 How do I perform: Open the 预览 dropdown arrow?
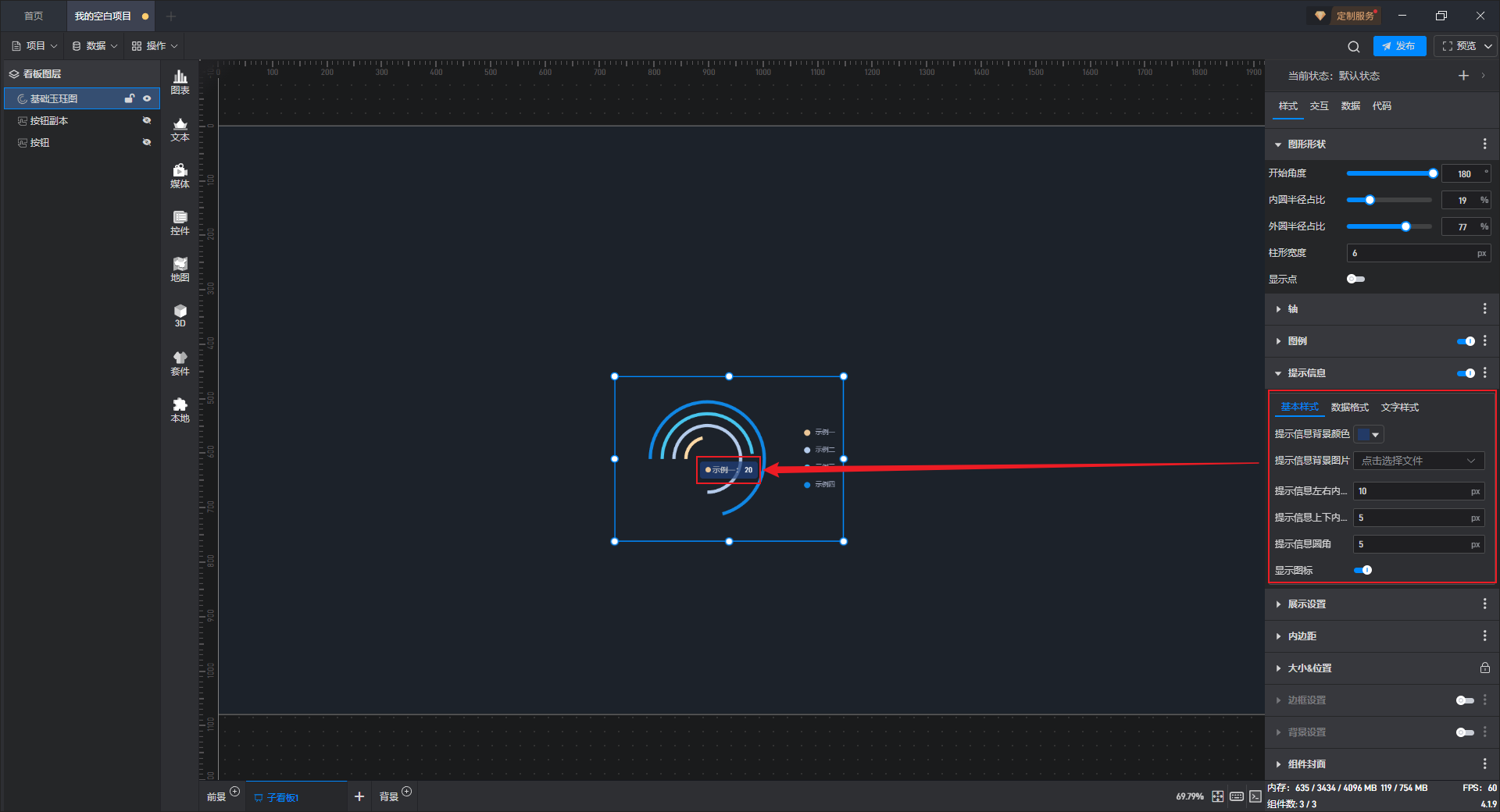click(1488, 46)
